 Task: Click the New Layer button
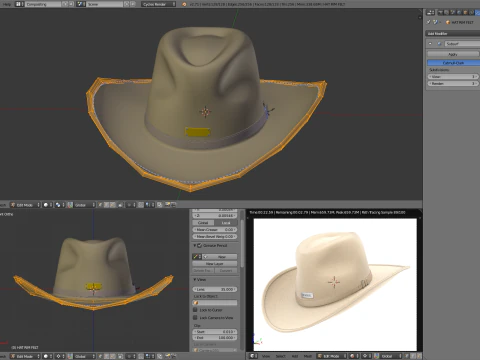(215, 264)
